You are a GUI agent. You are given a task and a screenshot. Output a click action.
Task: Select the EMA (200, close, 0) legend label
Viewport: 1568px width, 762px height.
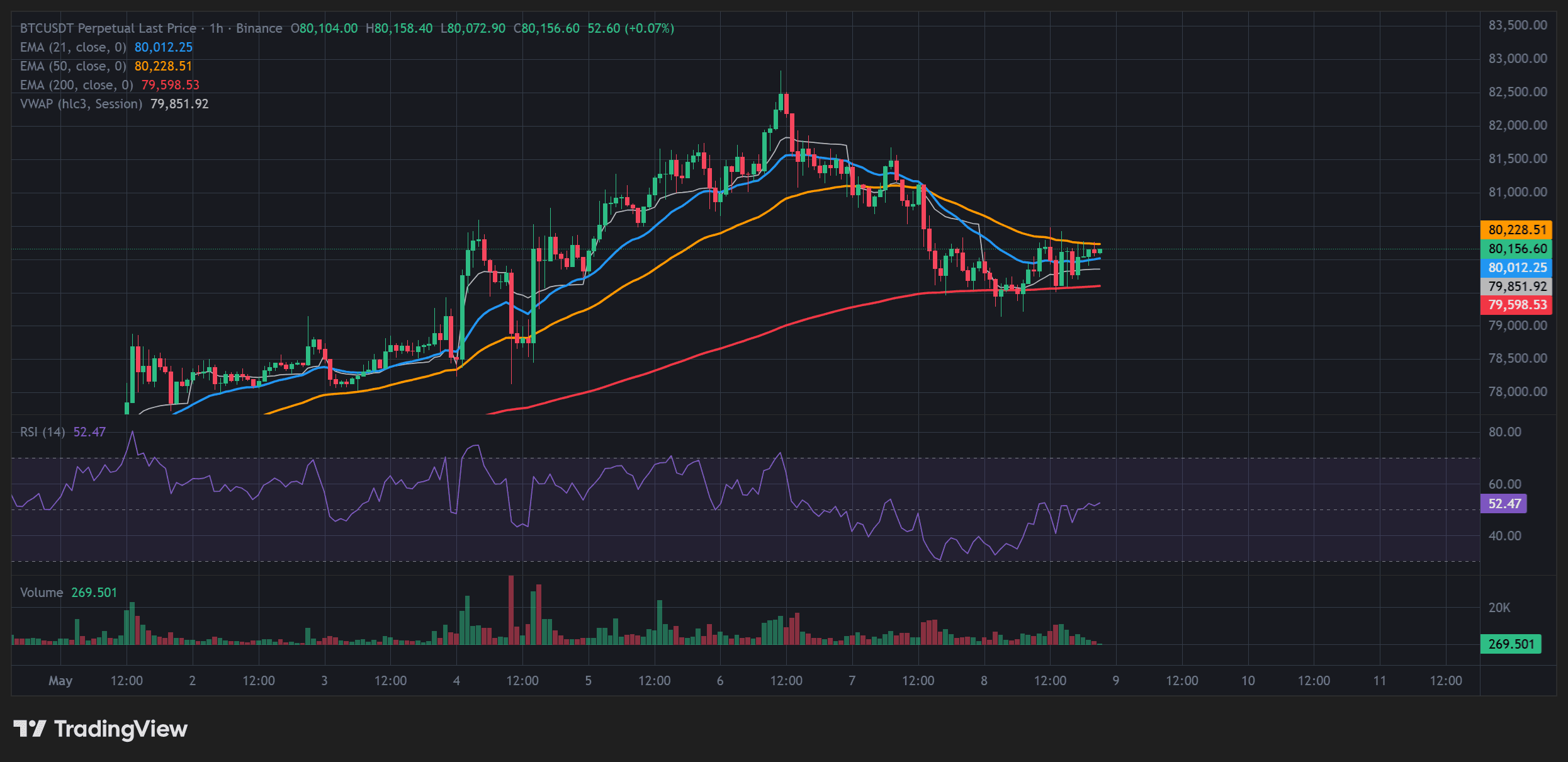click(77, 85)
